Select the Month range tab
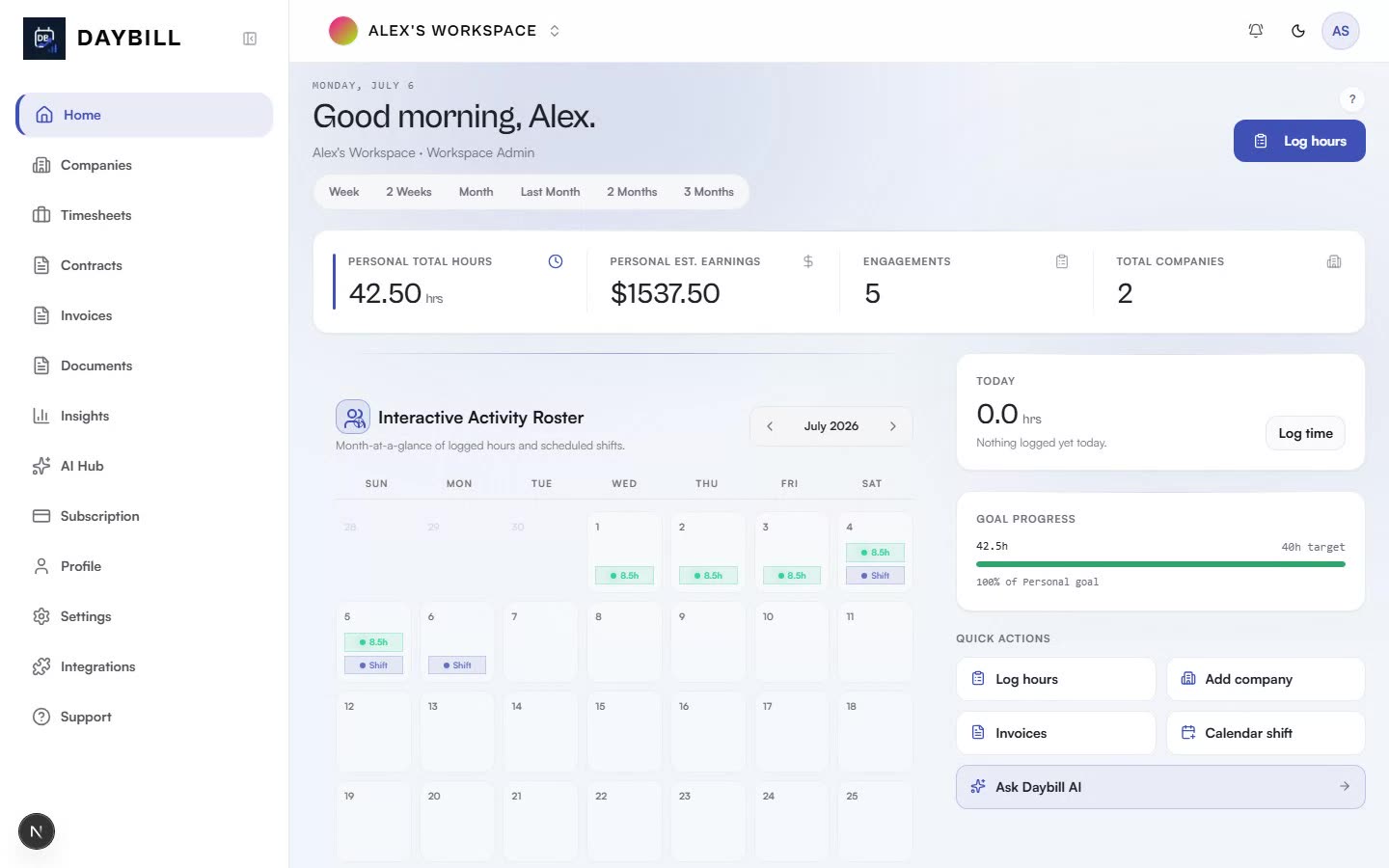Screen dimensions: 1389x868 476,192
